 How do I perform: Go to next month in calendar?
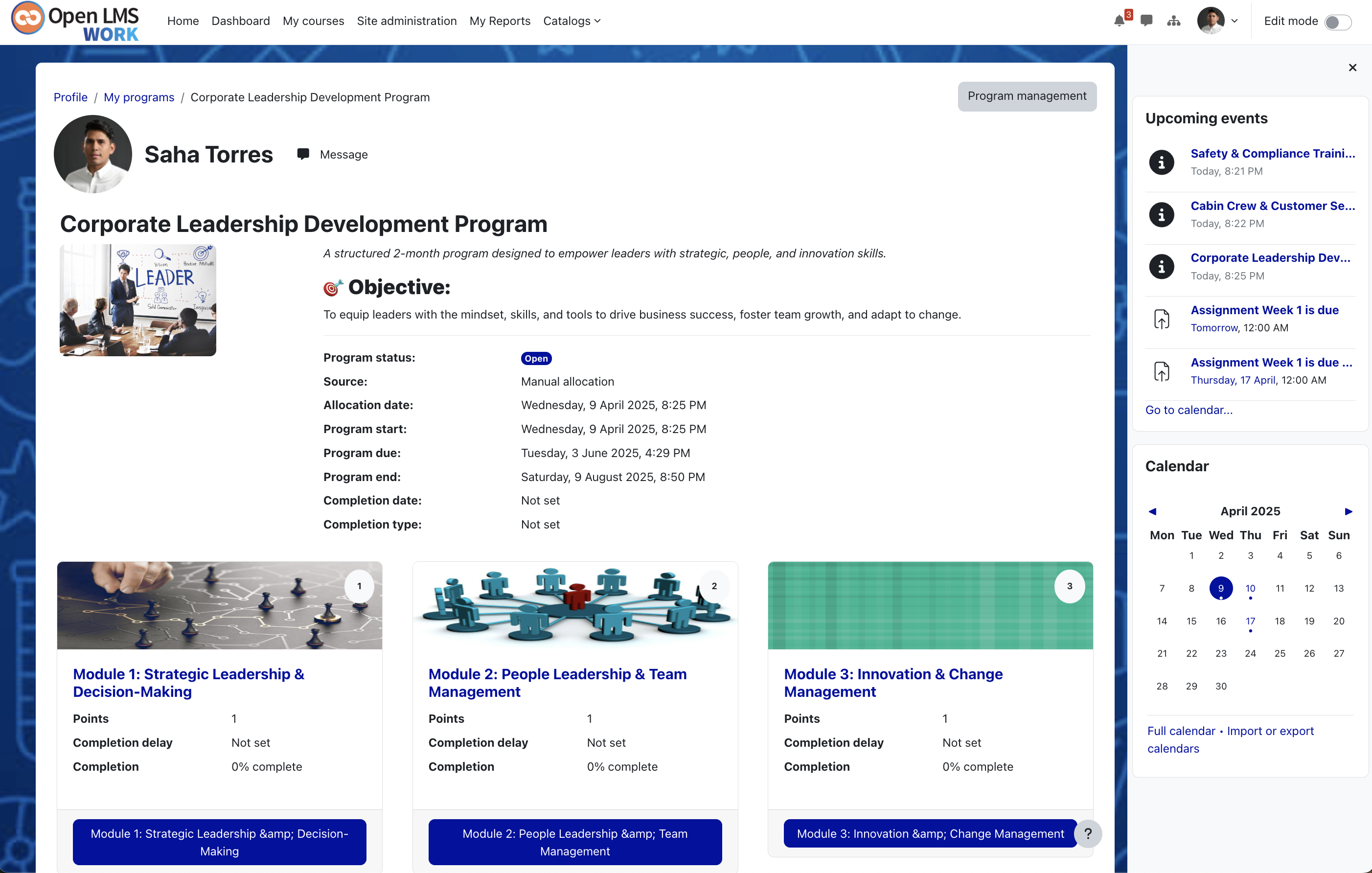1348,511
